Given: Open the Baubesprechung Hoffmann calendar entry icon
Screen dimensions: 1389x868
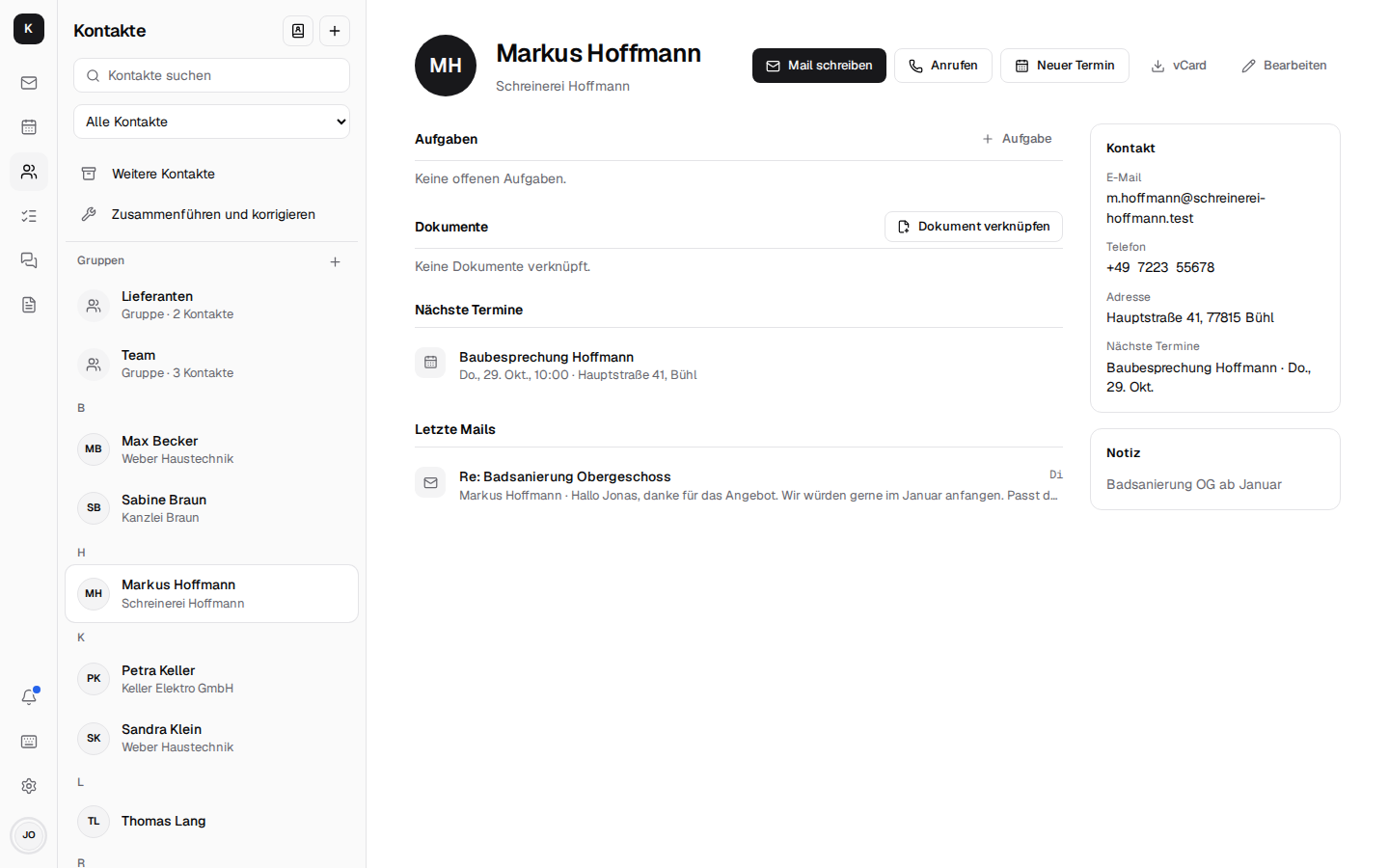Looking at the screenshot, I should pos(430,363).
